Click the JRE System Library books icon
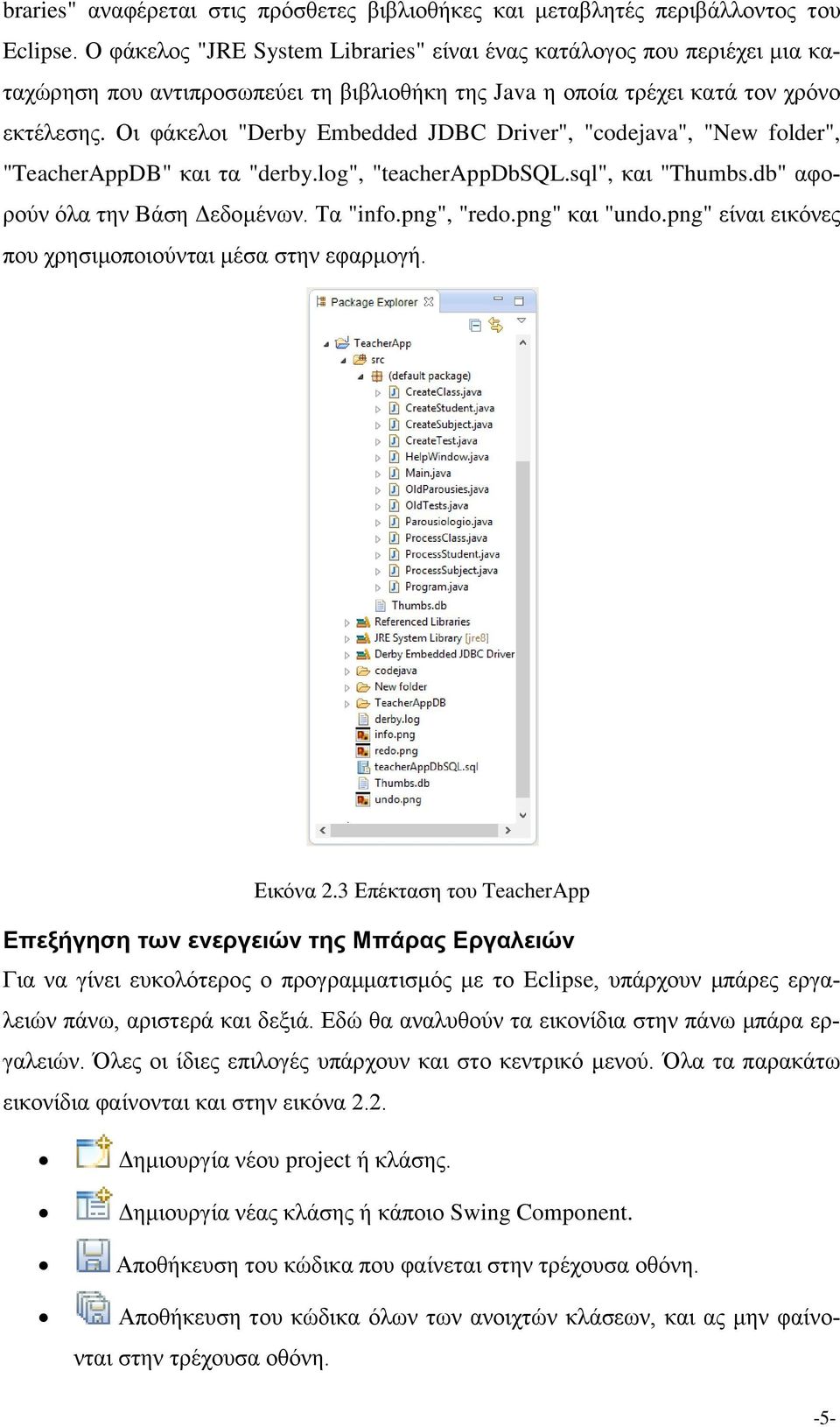Screen dimensions: 840x1427 (363, 638)
